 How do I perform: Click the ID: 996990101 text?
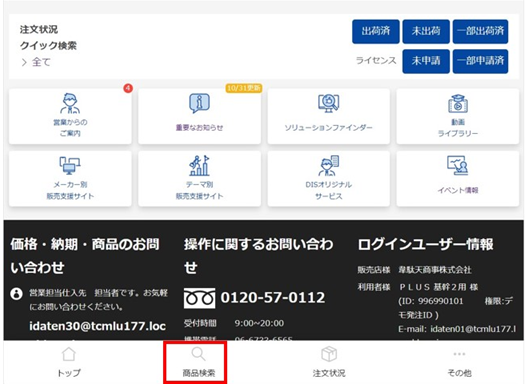(430, 301)
